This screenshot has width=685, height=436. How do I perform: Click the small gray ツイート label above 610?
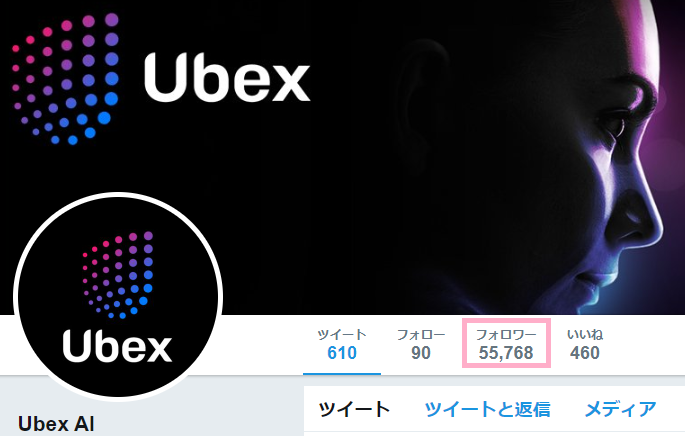(342, 335)
